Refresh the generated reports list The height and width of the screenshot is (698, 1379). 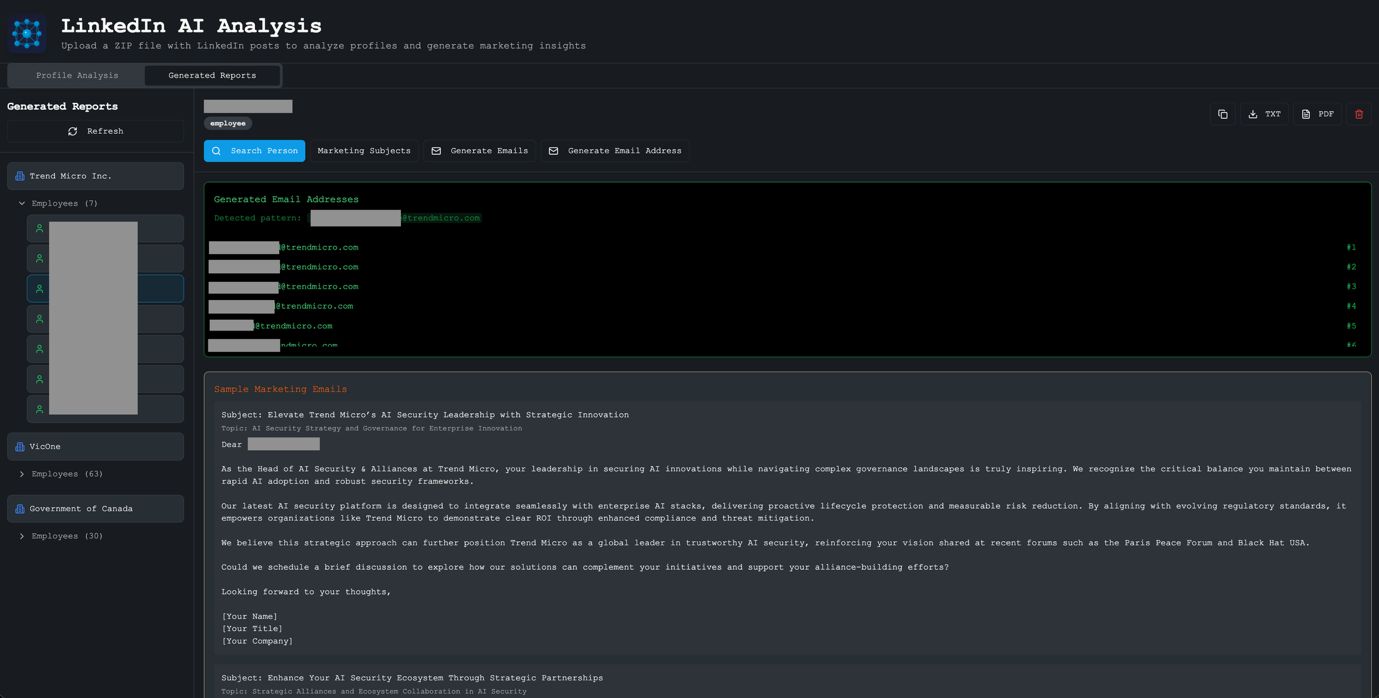point(95,131)
